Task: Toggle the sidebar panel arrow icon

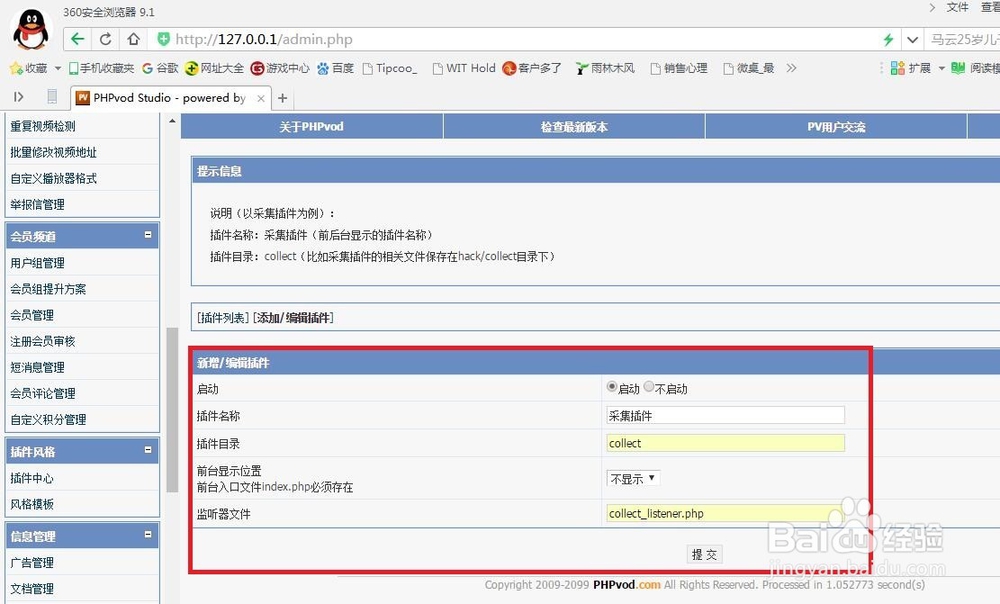Action: [x=18, y=97]
